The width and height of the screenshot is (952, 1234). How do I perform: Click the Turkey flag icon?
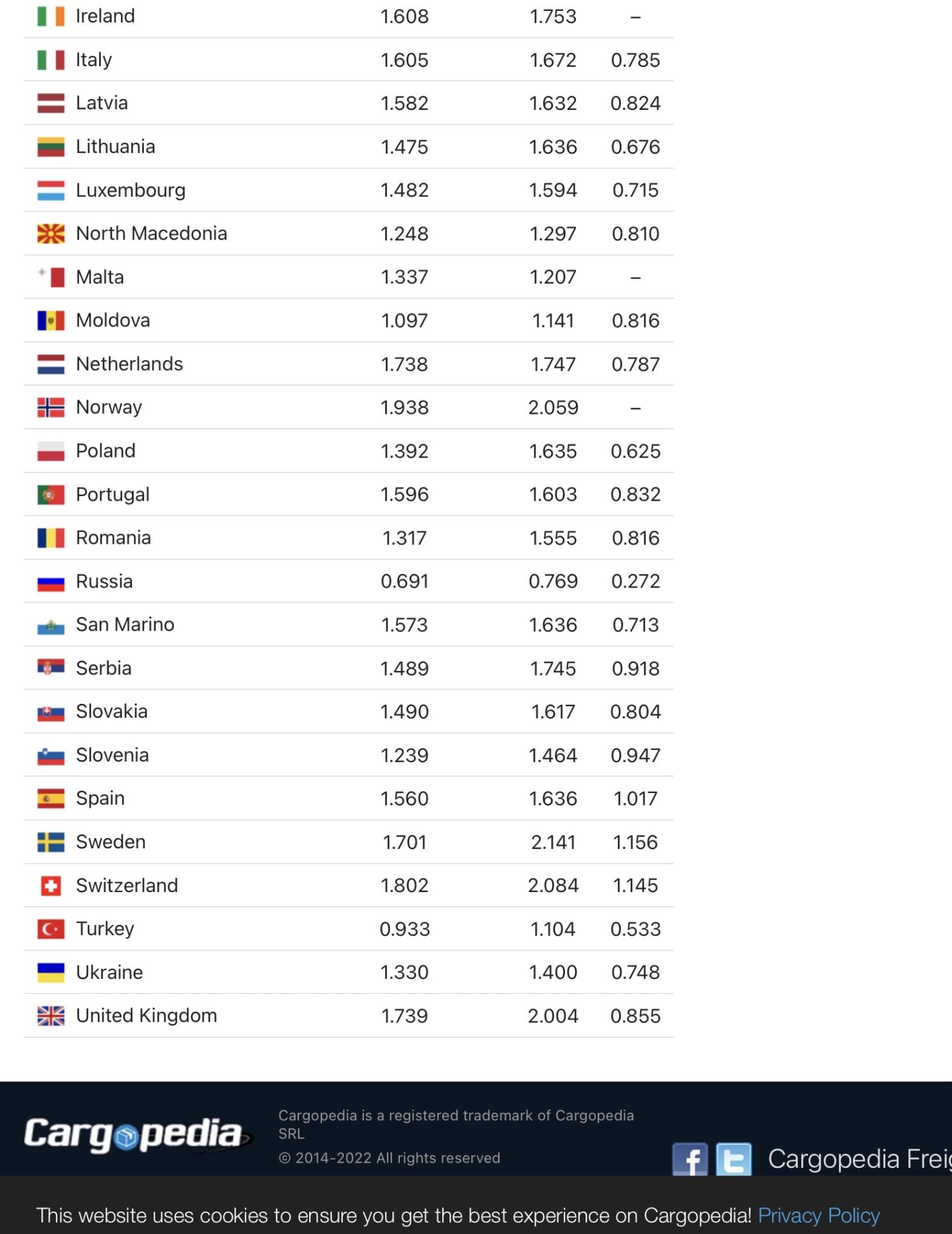pyautogui.click(x=51, y=929)
